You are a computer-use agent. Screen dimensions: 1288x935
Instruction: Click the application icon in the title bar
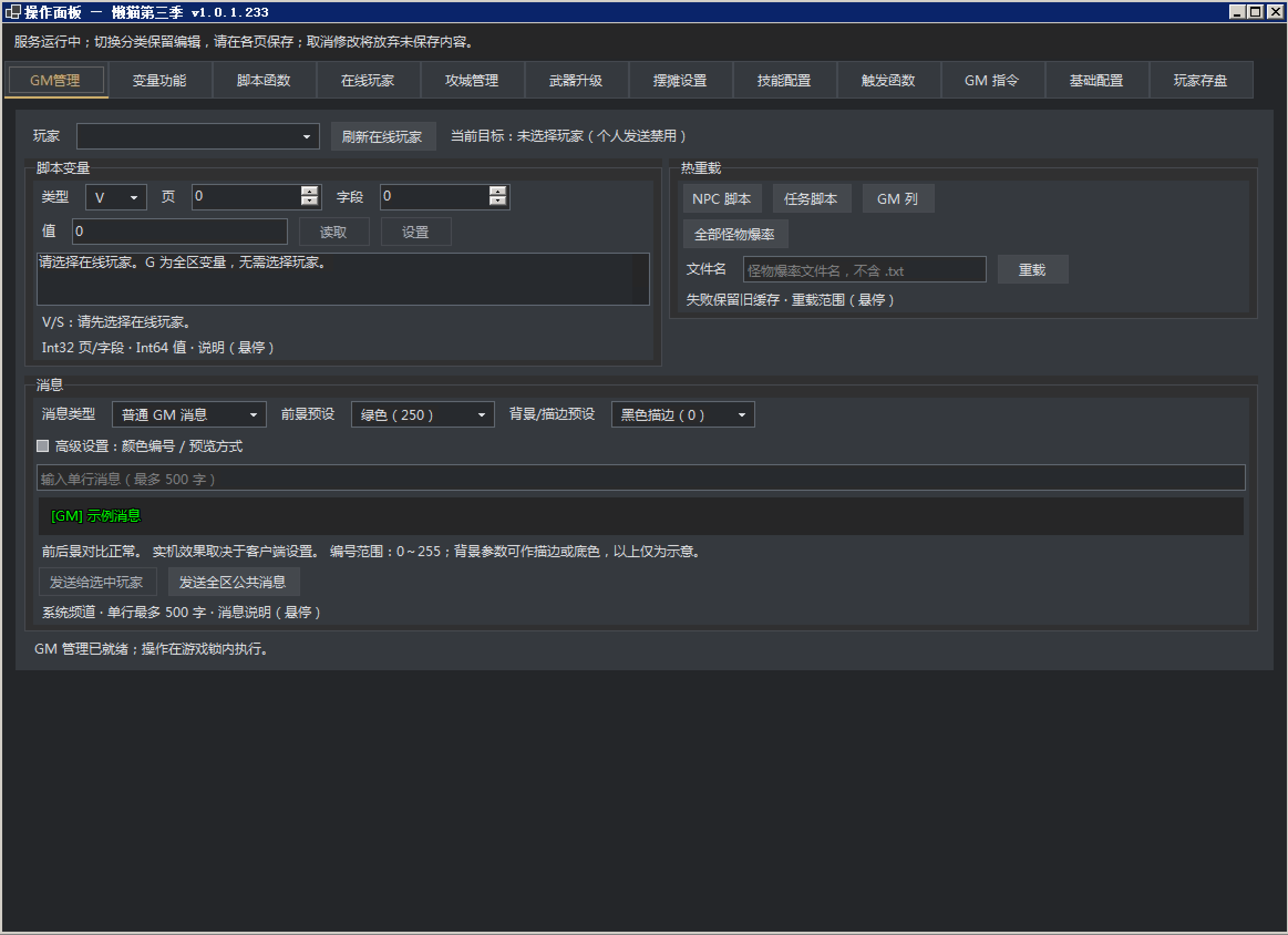click(13, 12)
